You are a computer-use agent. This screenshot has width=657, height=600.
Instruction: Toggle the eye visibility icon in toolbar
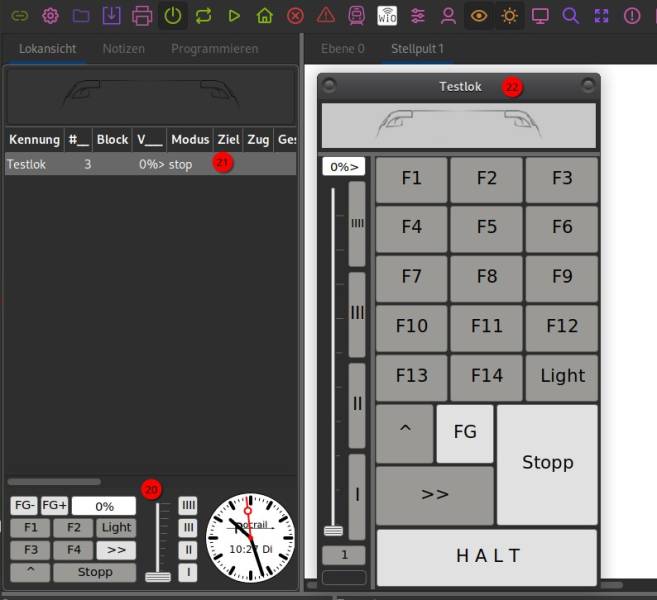click(x=479, y=16)
